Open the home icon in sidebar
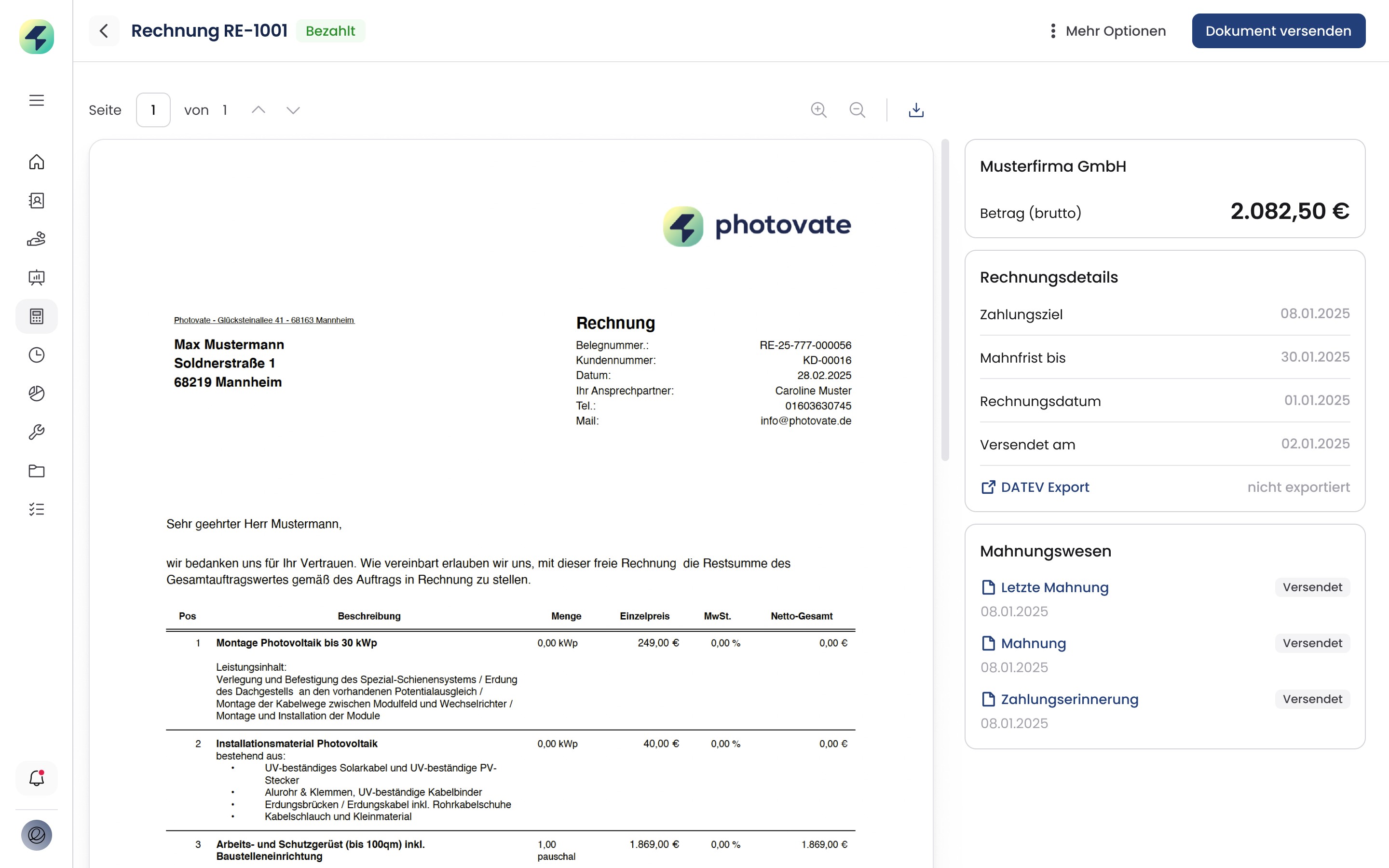 [x=37, y=163]
